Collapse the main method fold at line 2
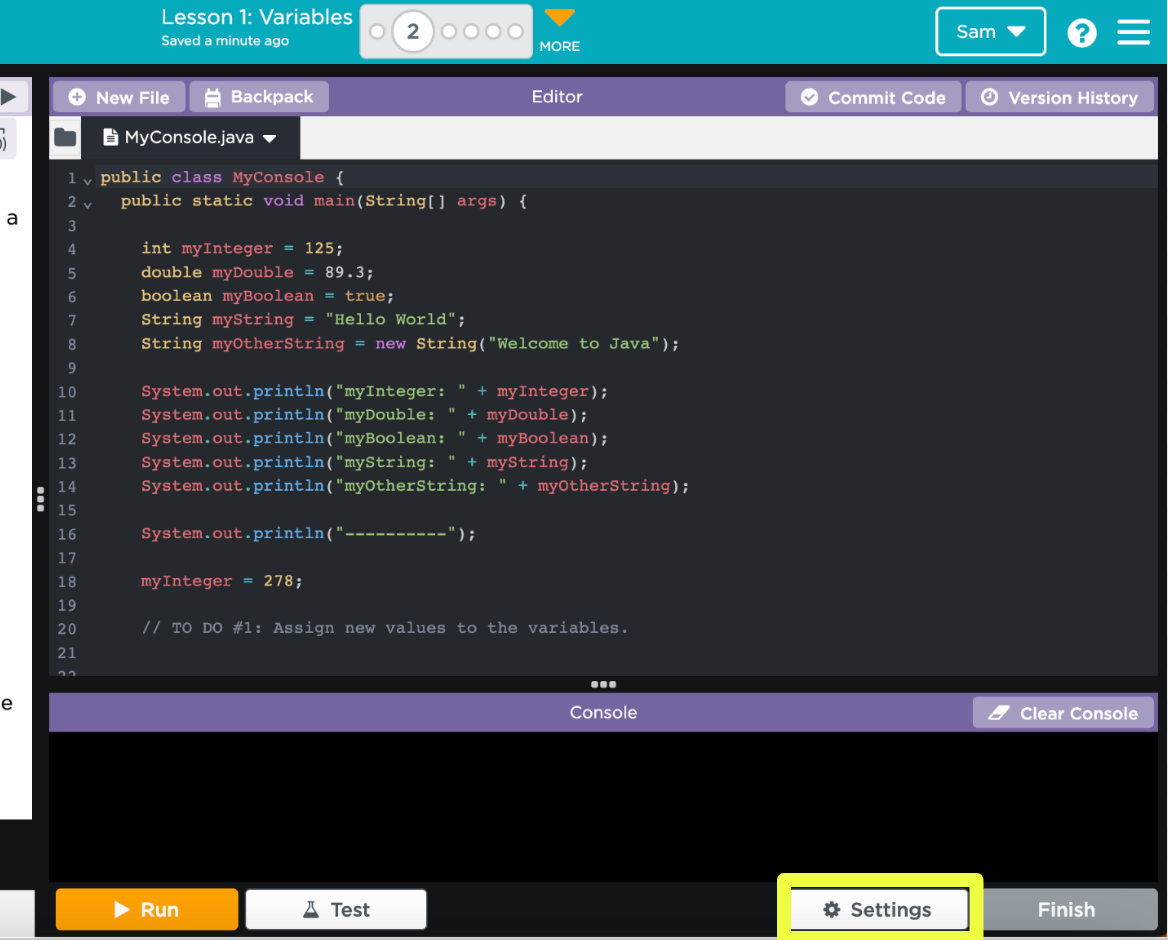Image resolution: width=1168 pixels, height=940 pixels. point(88,204)
